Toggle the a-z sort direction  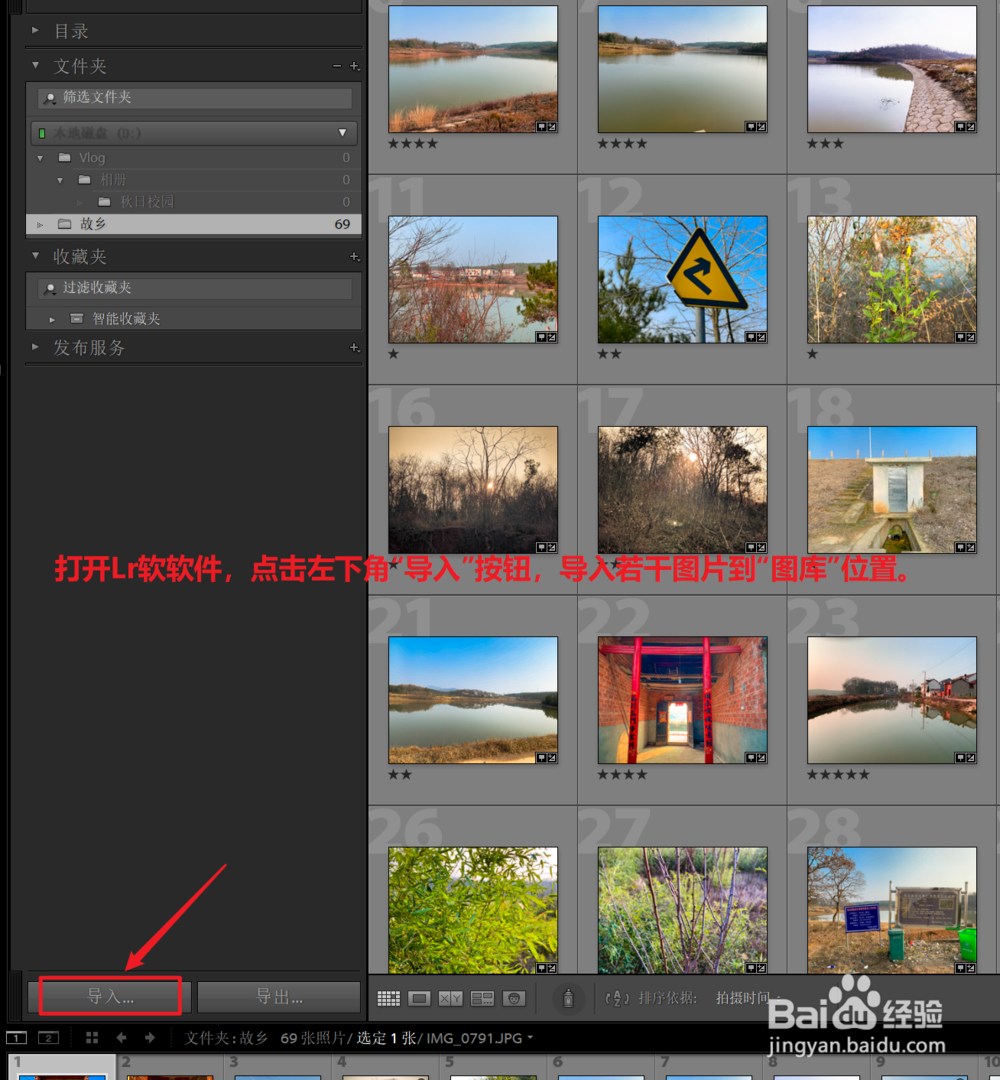[616, 998]
